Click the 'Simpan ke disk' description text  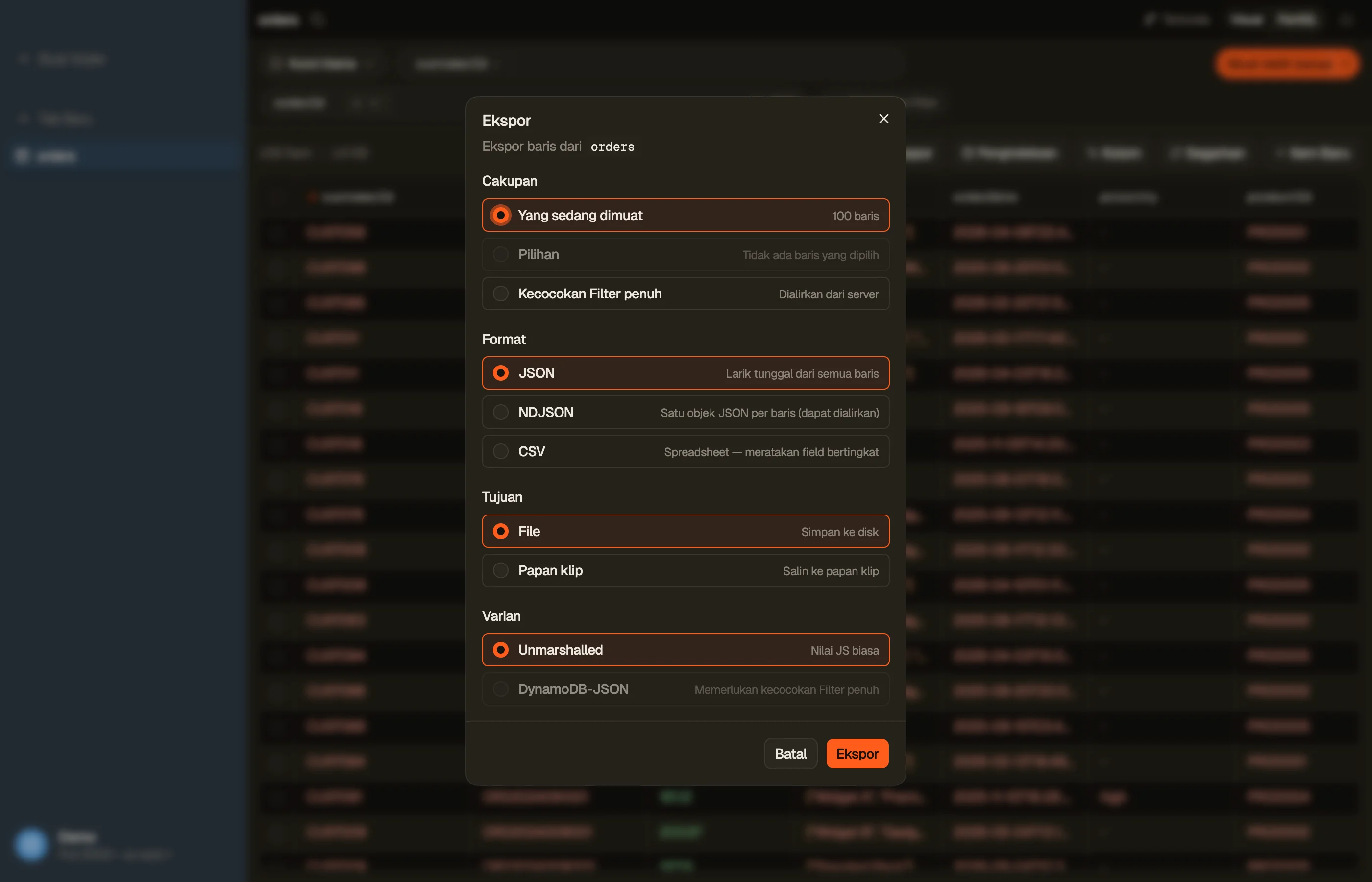pos(839,532)
